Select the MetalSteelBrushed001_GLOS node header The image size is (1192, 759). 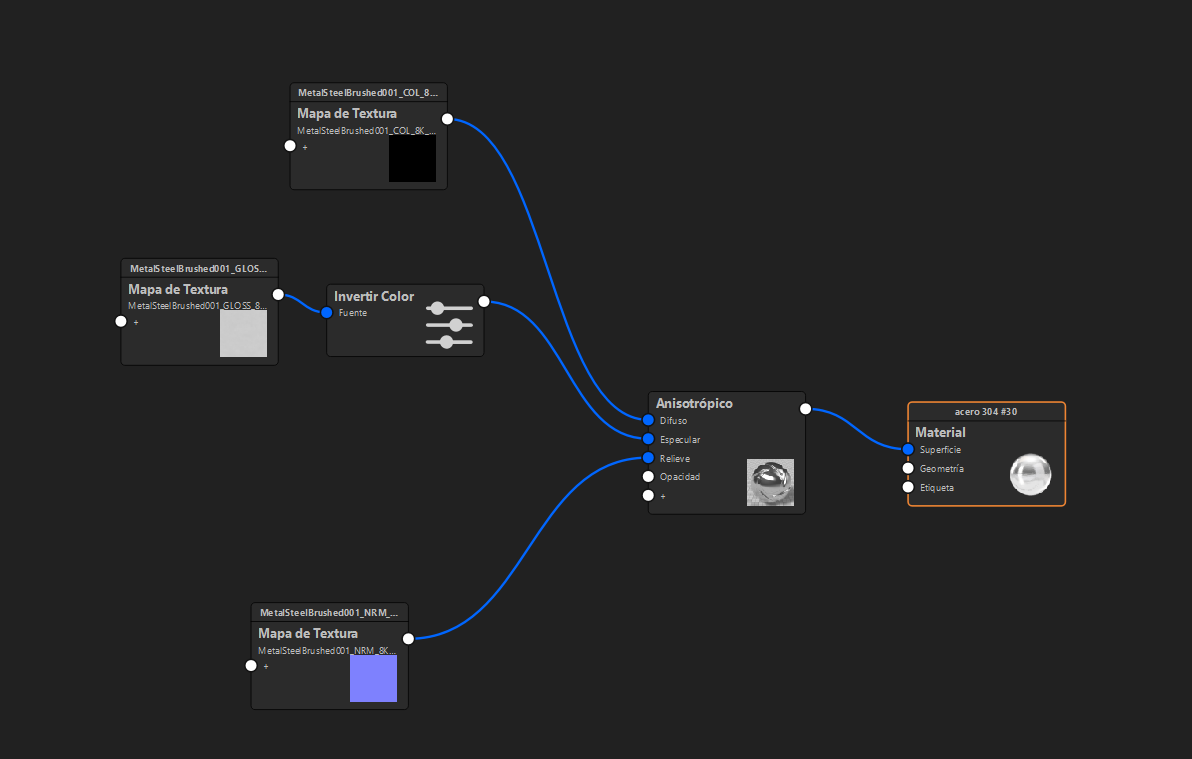199,268
